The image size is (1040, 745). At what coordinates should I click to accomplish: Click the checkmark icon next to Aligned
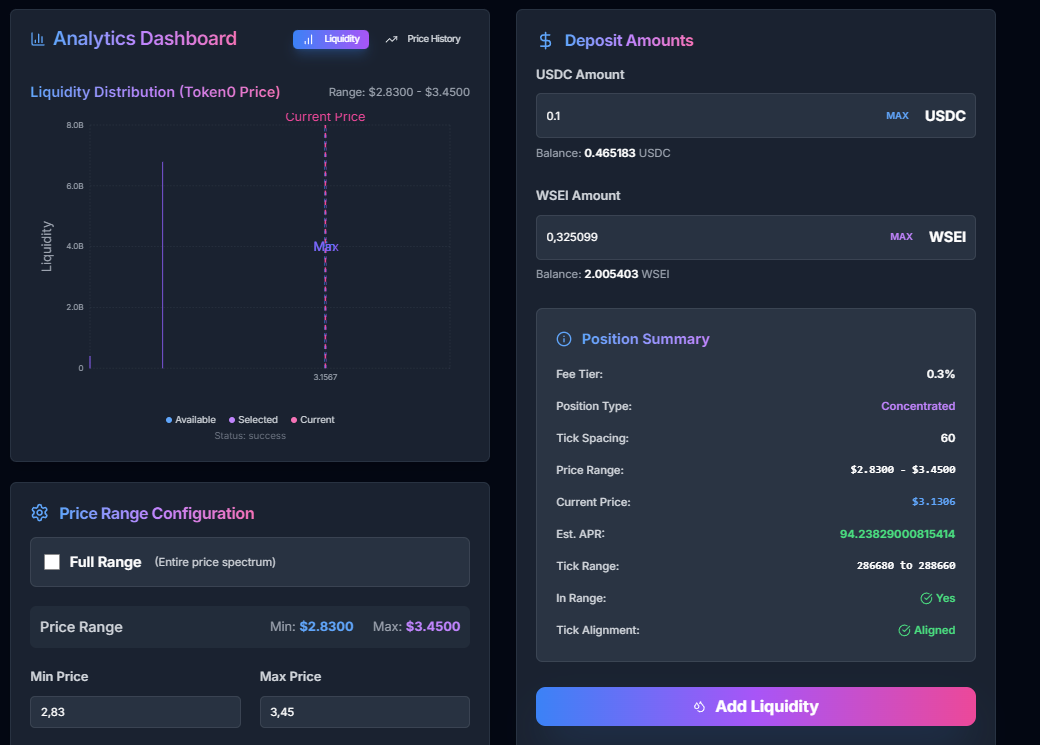pyautogui.click(x=904, y=630)
